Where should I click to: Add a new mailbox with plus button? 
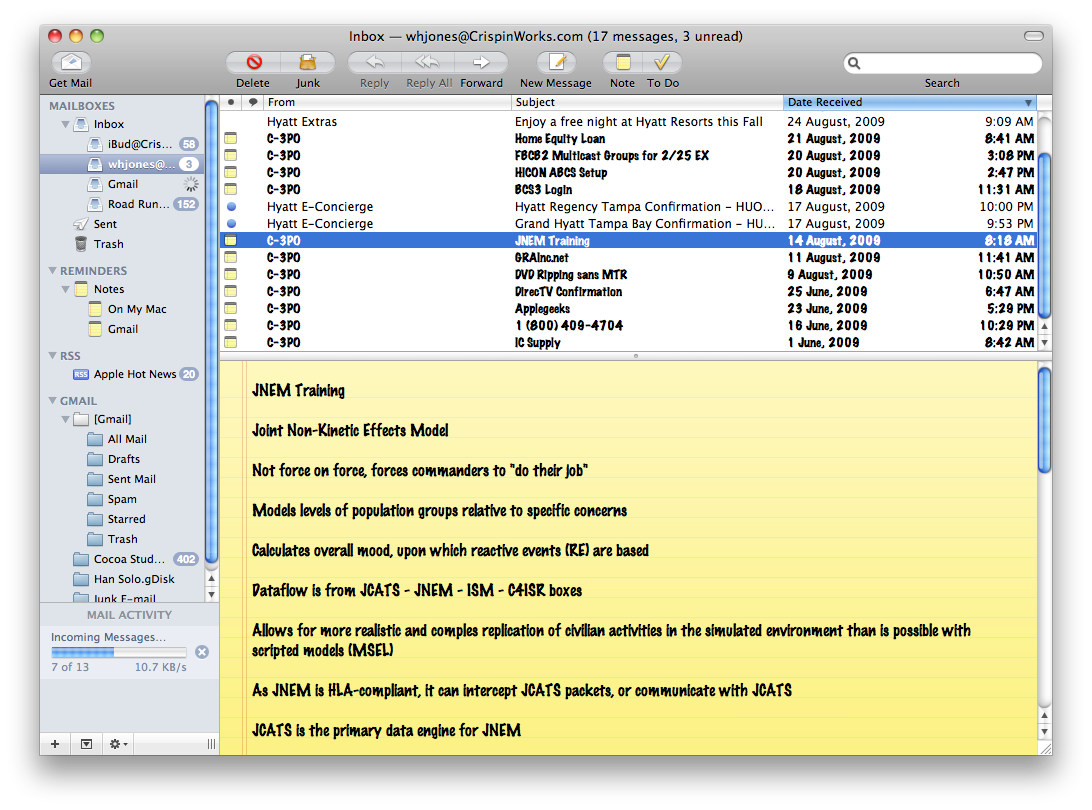coord(55,744)
